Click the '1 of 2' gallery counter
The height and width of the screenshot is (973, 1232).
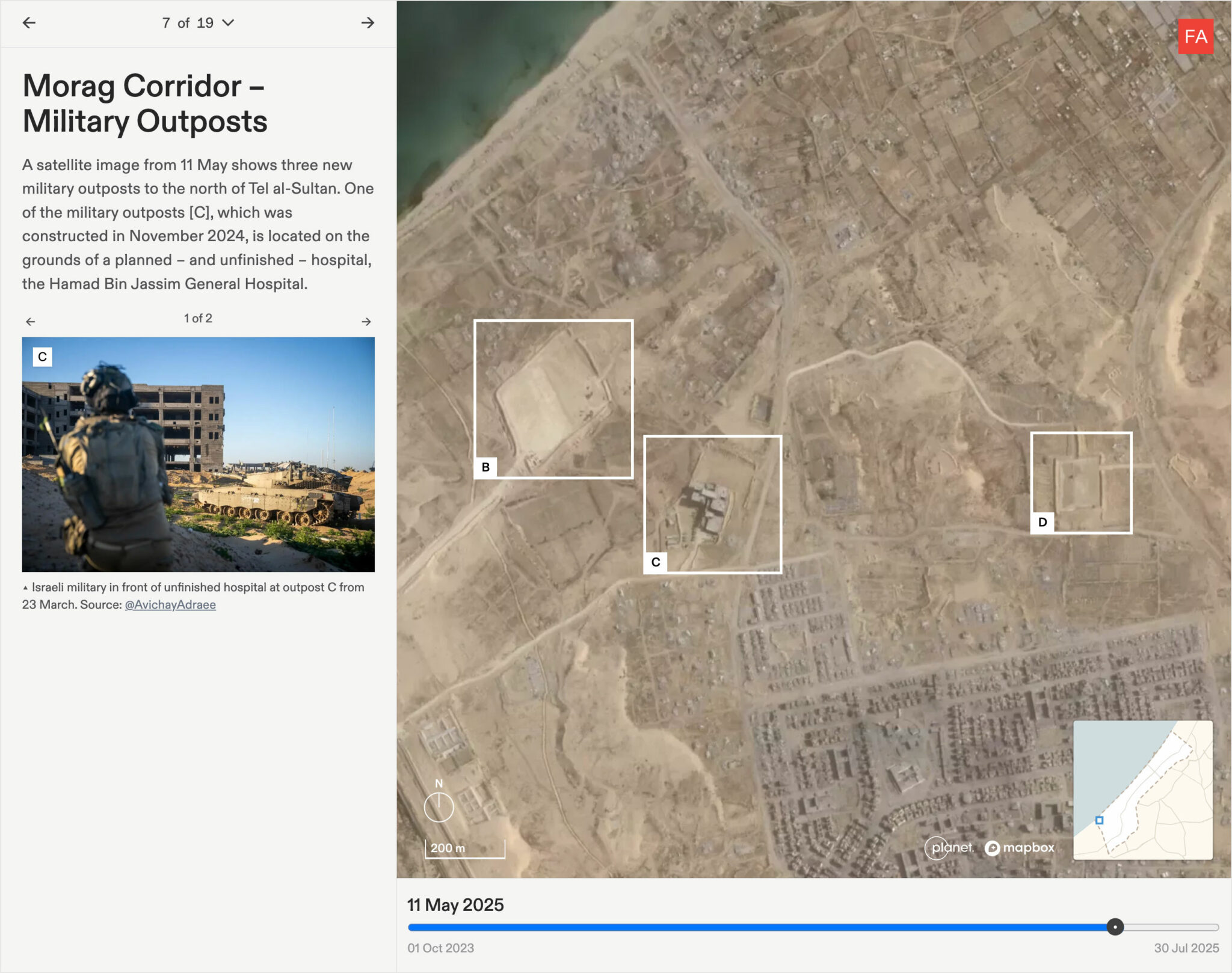click(x=198, y=319)
